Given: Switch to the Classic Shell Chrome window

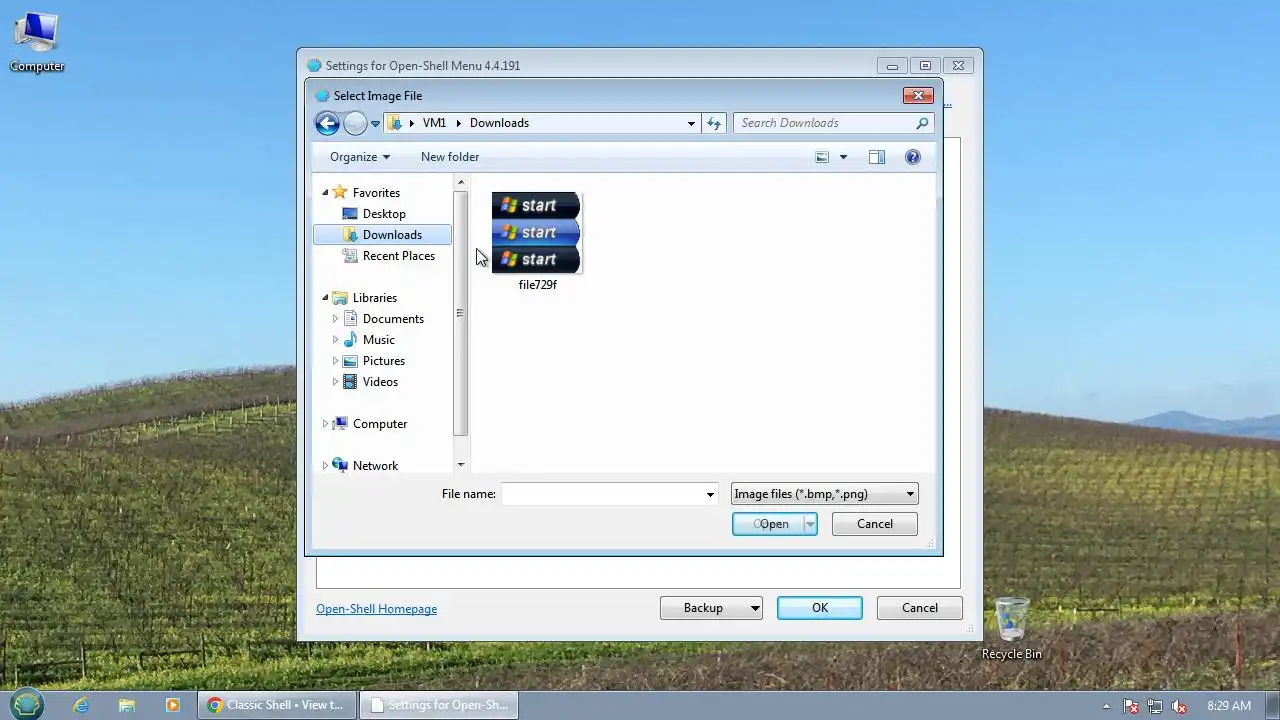Looking at the screenshot, I should pos(276,705).
